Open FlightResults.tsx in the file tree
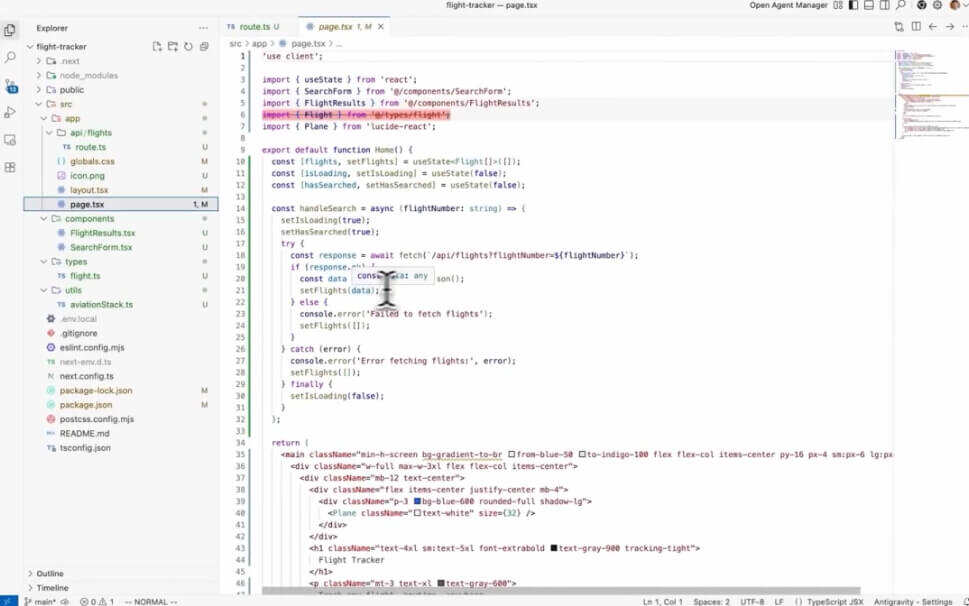 pos(102,233)
